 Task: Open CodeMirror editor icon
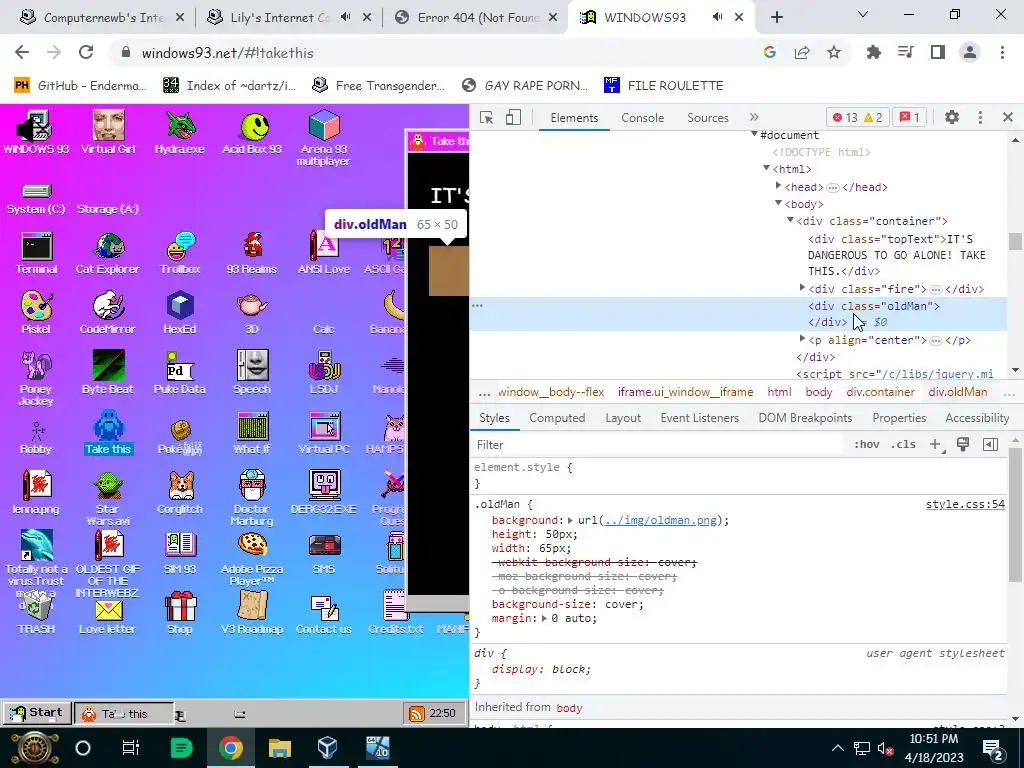(x=108, y=313)
